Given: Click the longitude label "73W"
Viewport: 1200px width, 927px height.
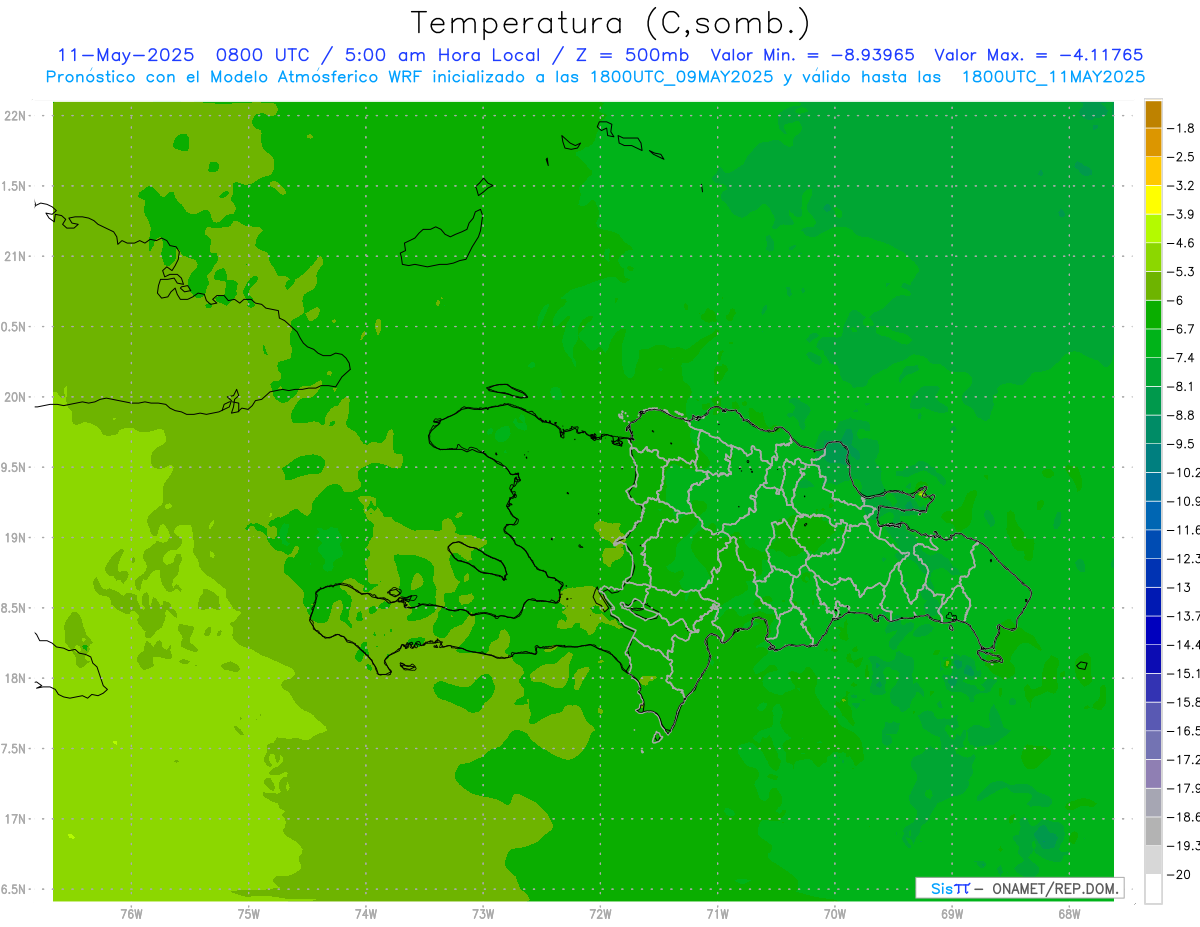Looking at the screenshot, I should click(483, 913).
